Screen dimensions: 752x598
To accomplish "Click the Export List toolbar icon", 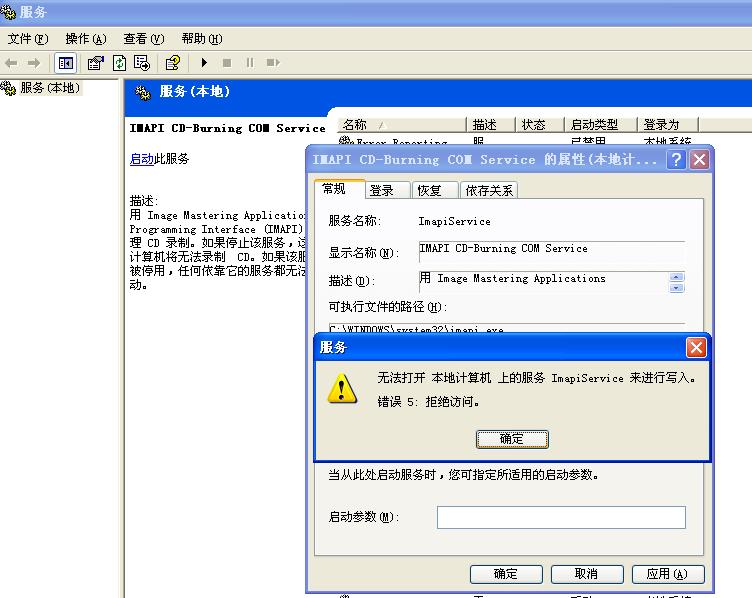I will tap(142, 63).
